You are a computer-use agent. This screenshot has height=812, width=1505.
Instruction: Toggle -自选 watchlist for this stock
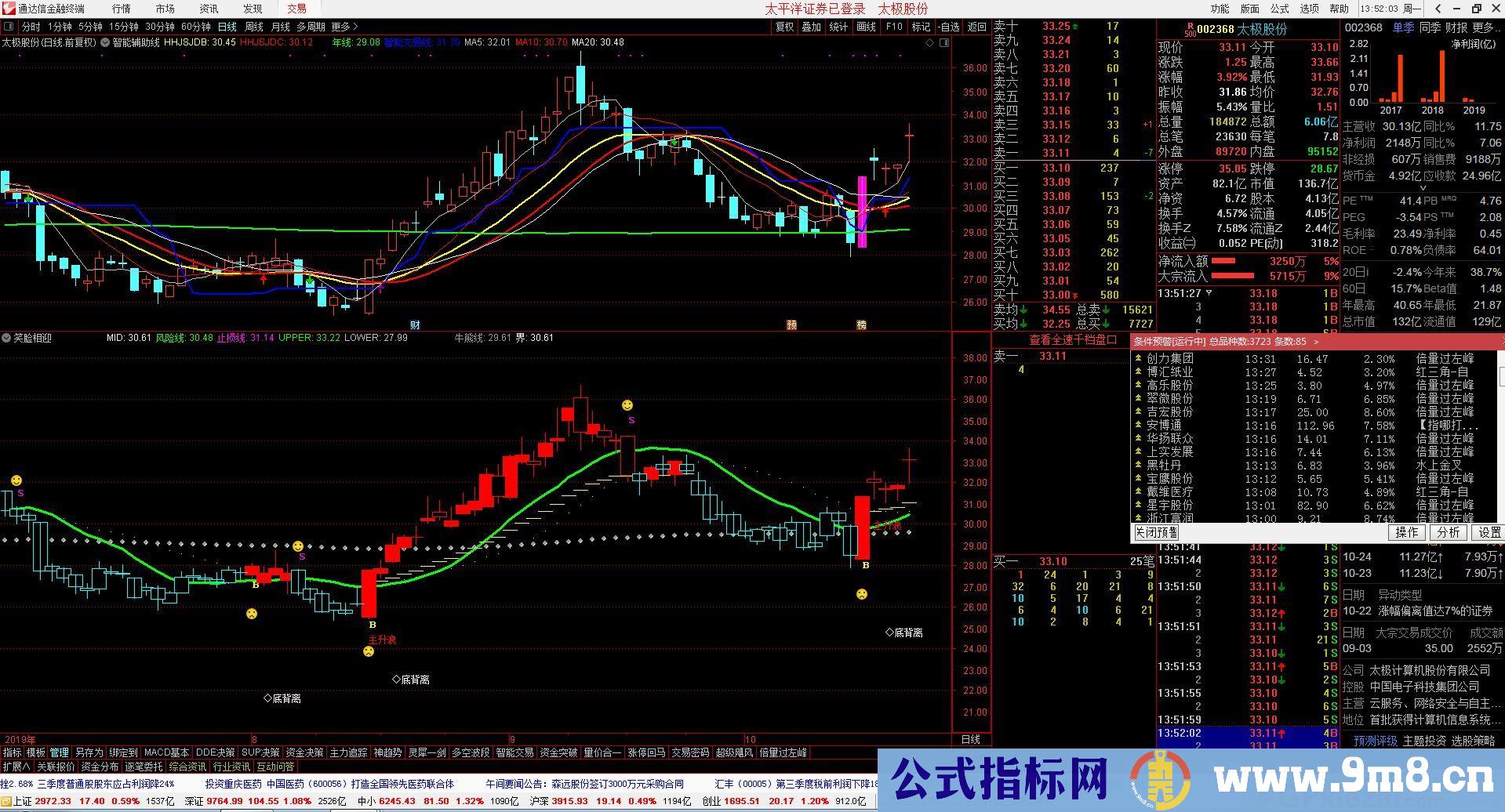pos(949,27)
